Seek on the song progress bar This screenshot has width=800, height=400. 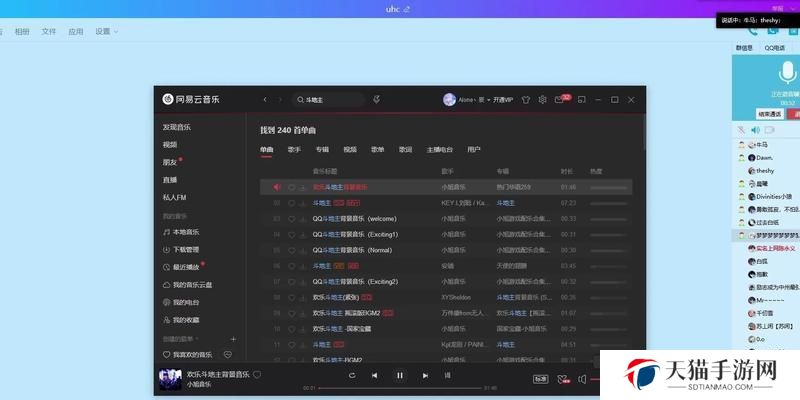tap(399, 388)
